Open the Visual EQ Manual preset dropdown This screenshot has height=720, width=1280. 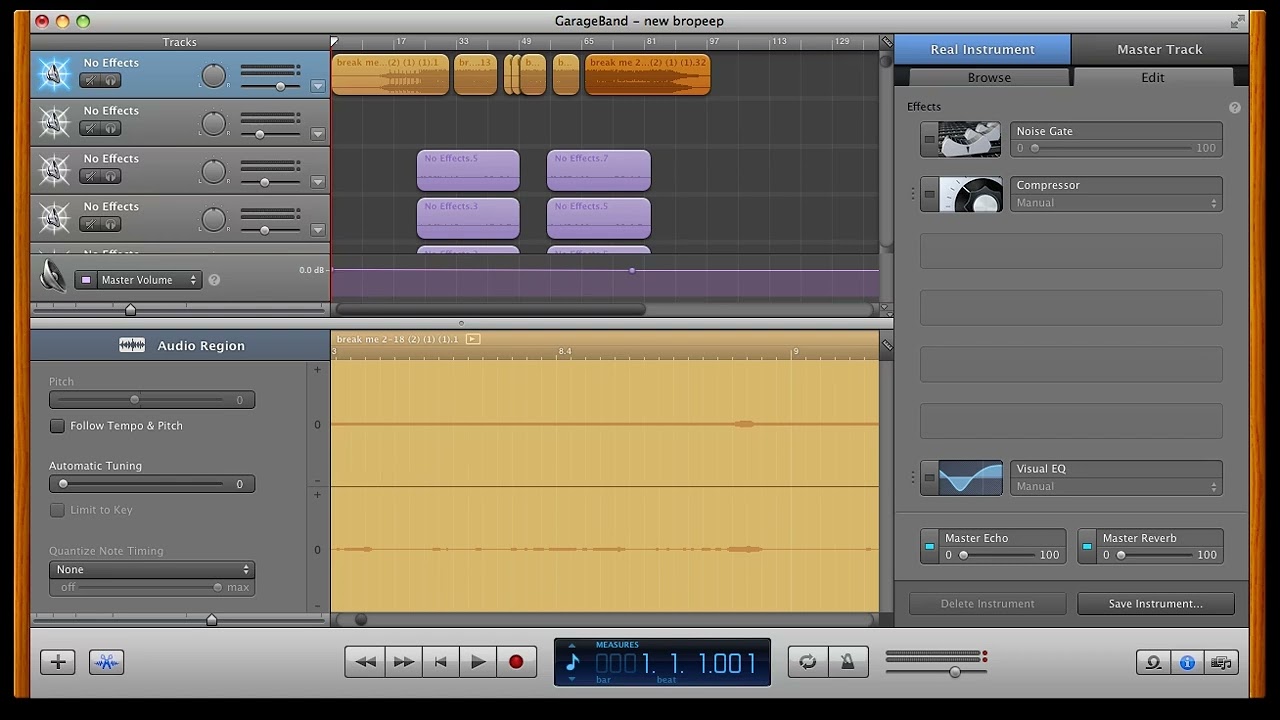tap(1117, 487)
